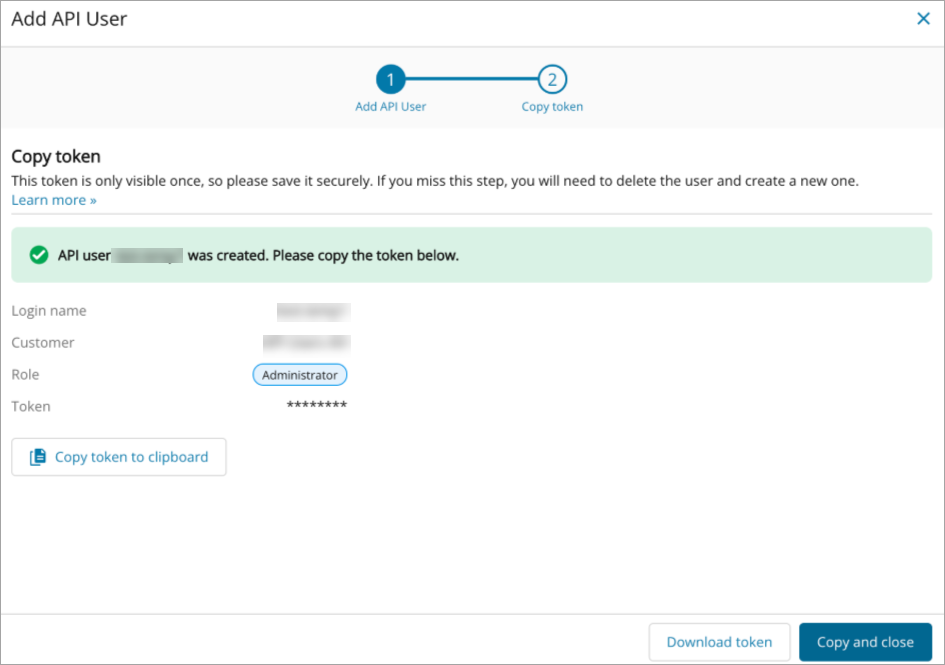Viewport: 945px width, 665px height.
Task: Click the masked token asterisks value
Action: [316, 406]
